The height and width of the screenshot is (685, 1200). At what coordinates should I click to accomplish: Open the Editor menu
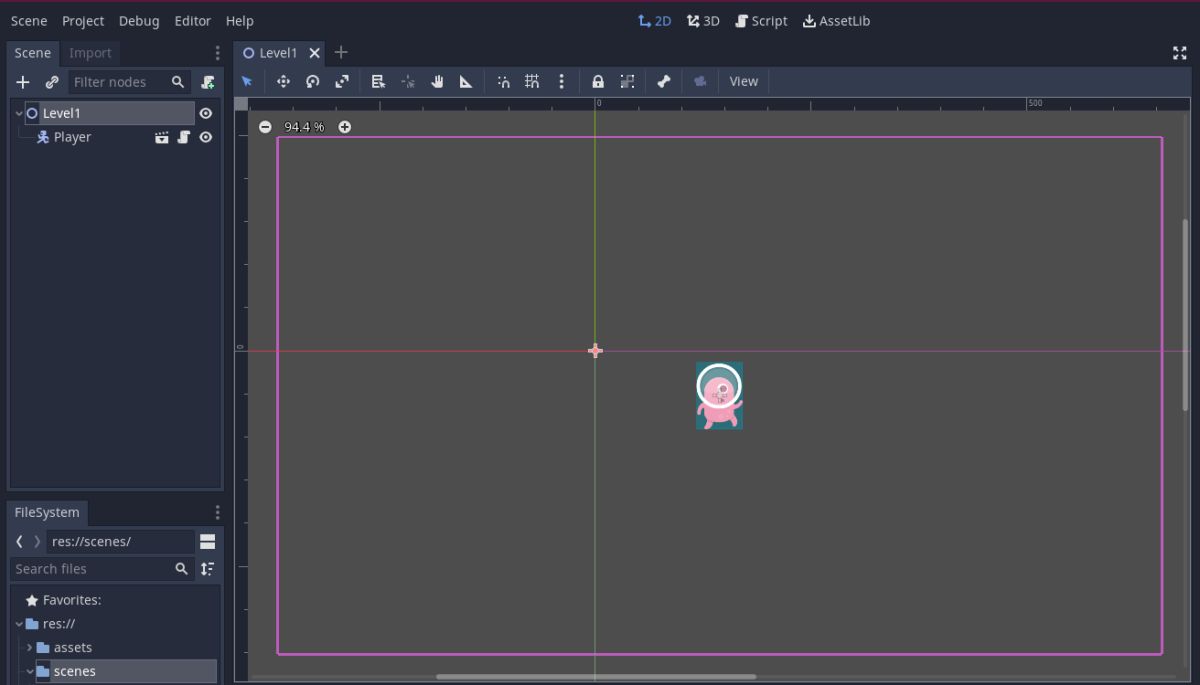193,21
